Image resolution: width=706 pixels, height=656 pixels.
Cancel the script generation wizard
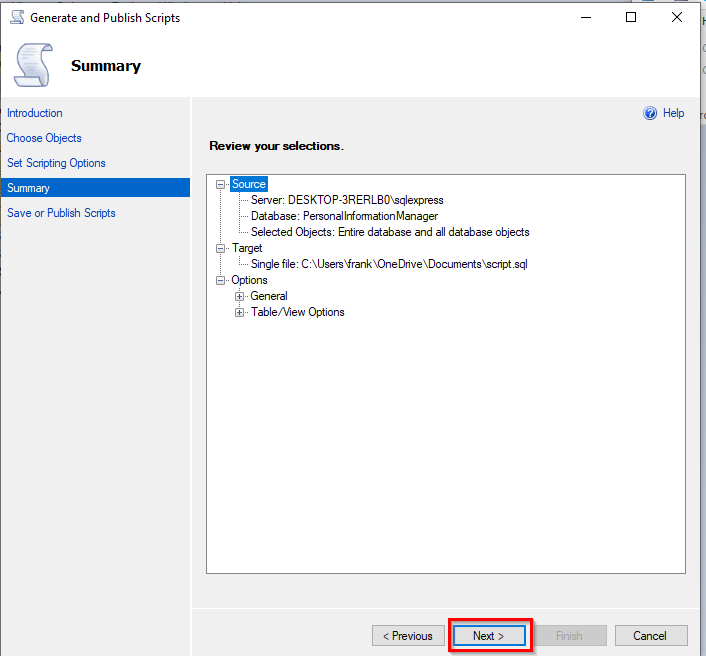(x=651, y=636)
